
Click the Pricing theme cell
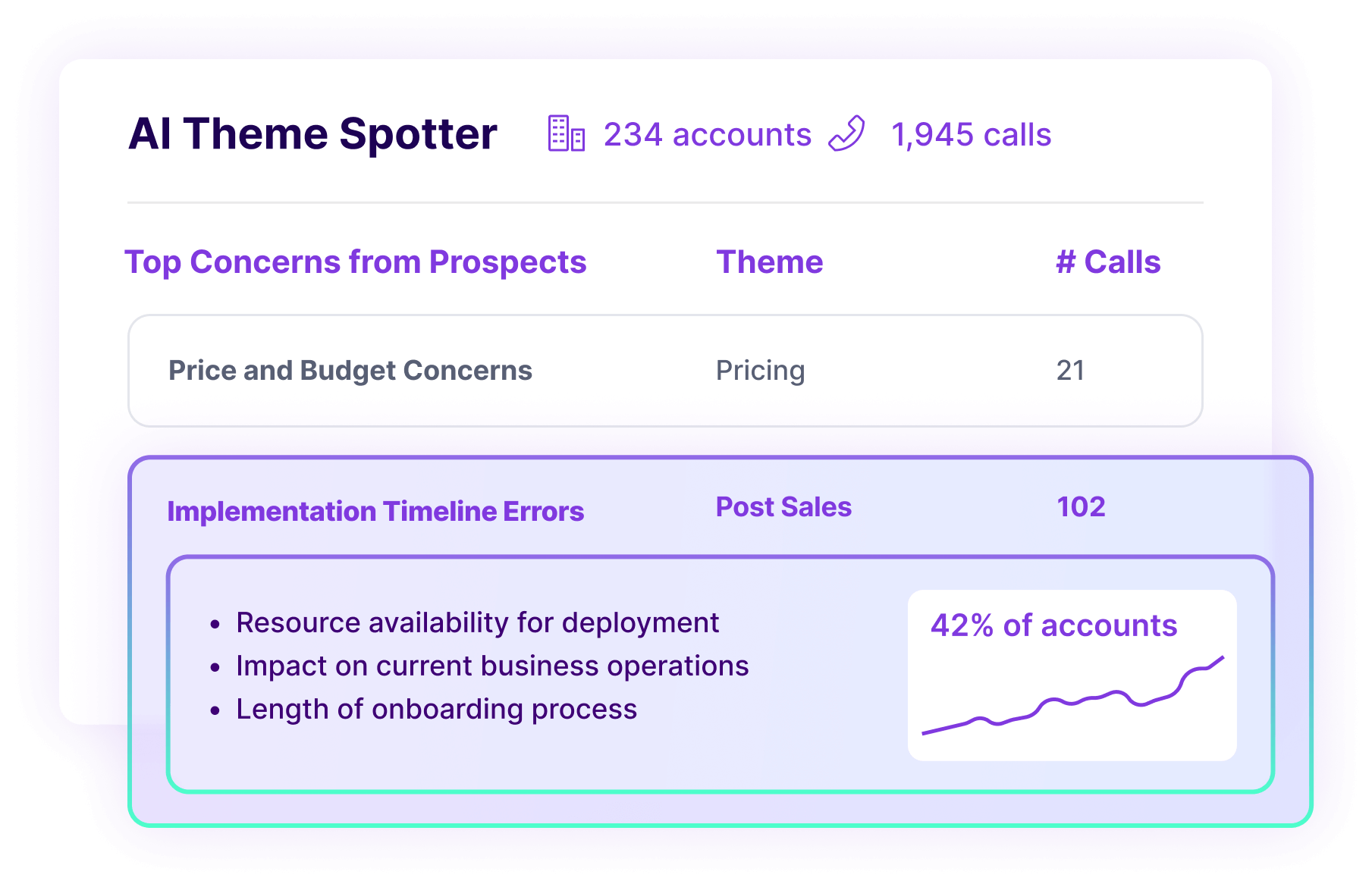[x=761, y=371]
